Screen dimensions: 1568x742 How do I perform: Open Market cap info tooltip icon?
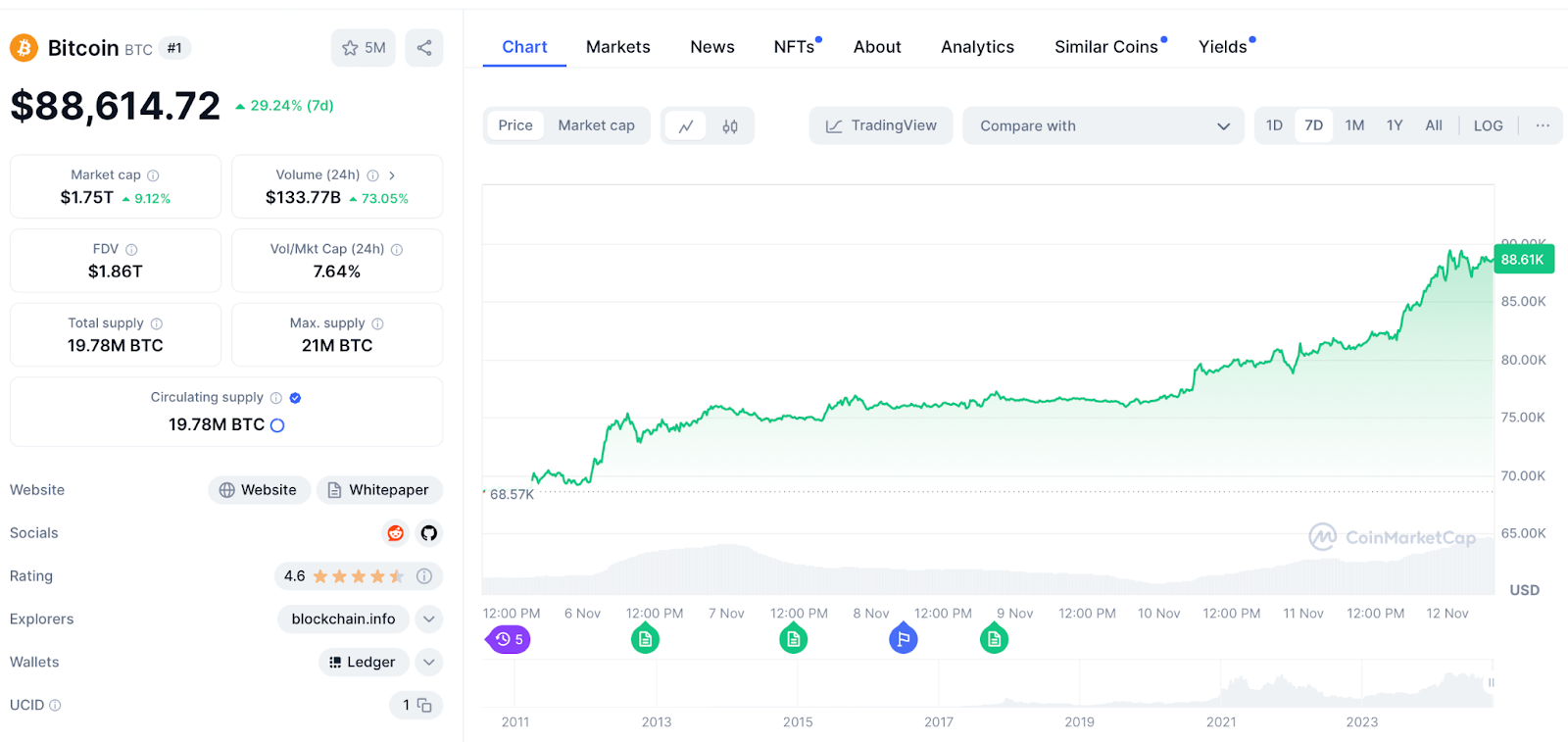tap(153, 175)
